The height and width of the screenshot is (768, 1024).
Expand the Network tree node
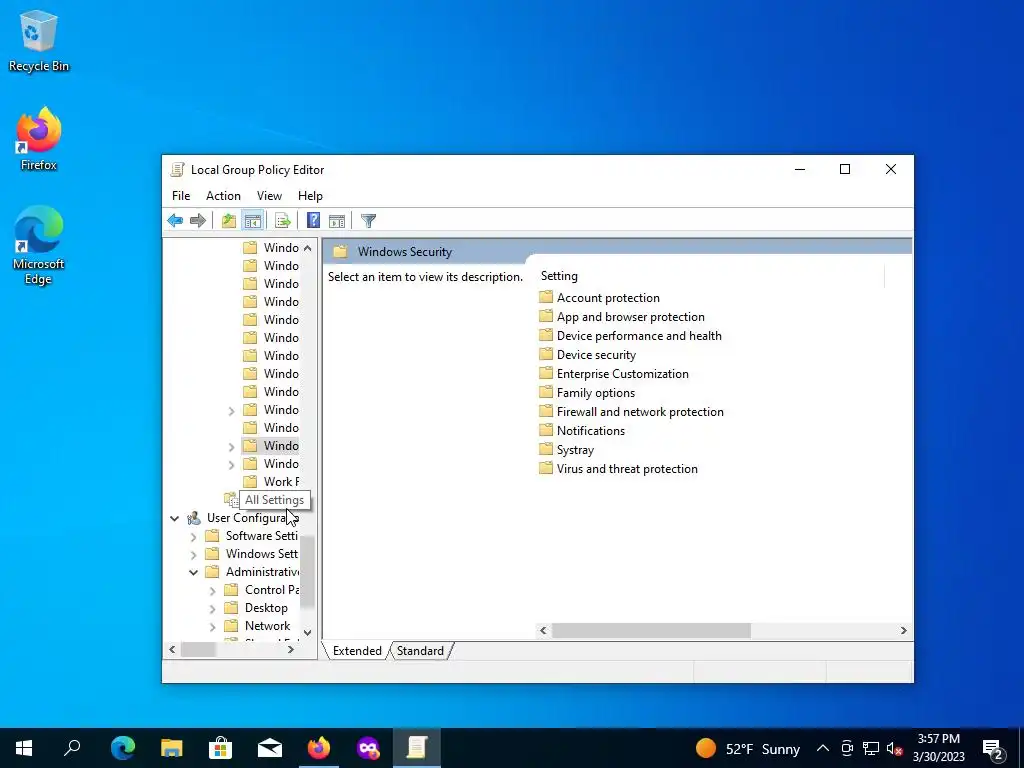coord(212,627)
